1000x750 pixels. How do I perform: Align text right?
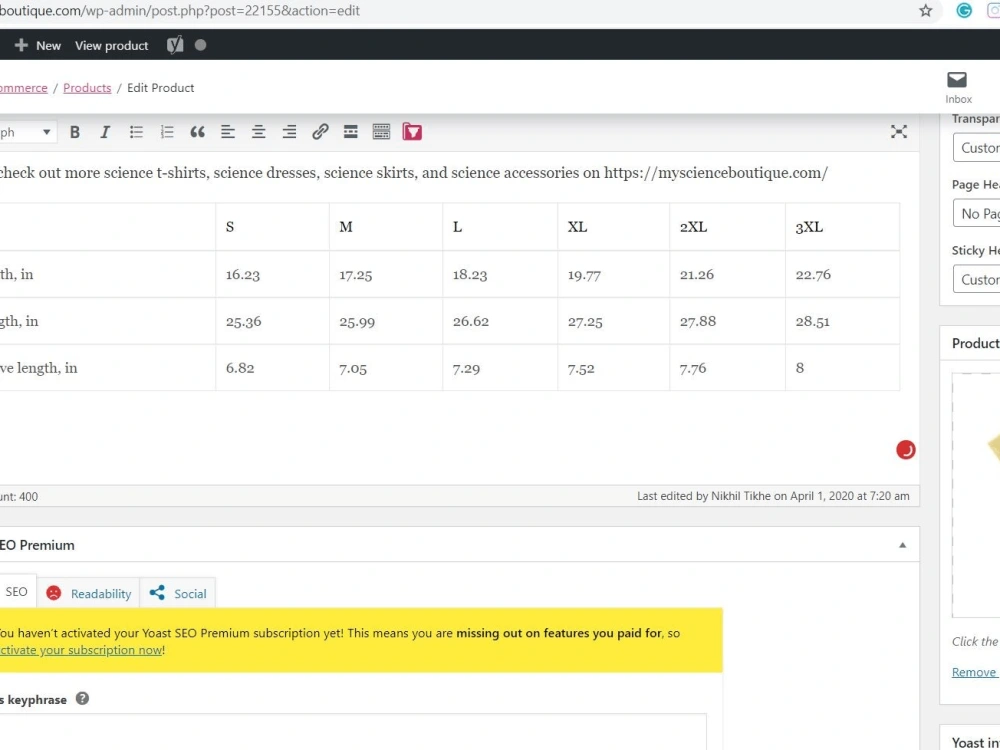289,132
